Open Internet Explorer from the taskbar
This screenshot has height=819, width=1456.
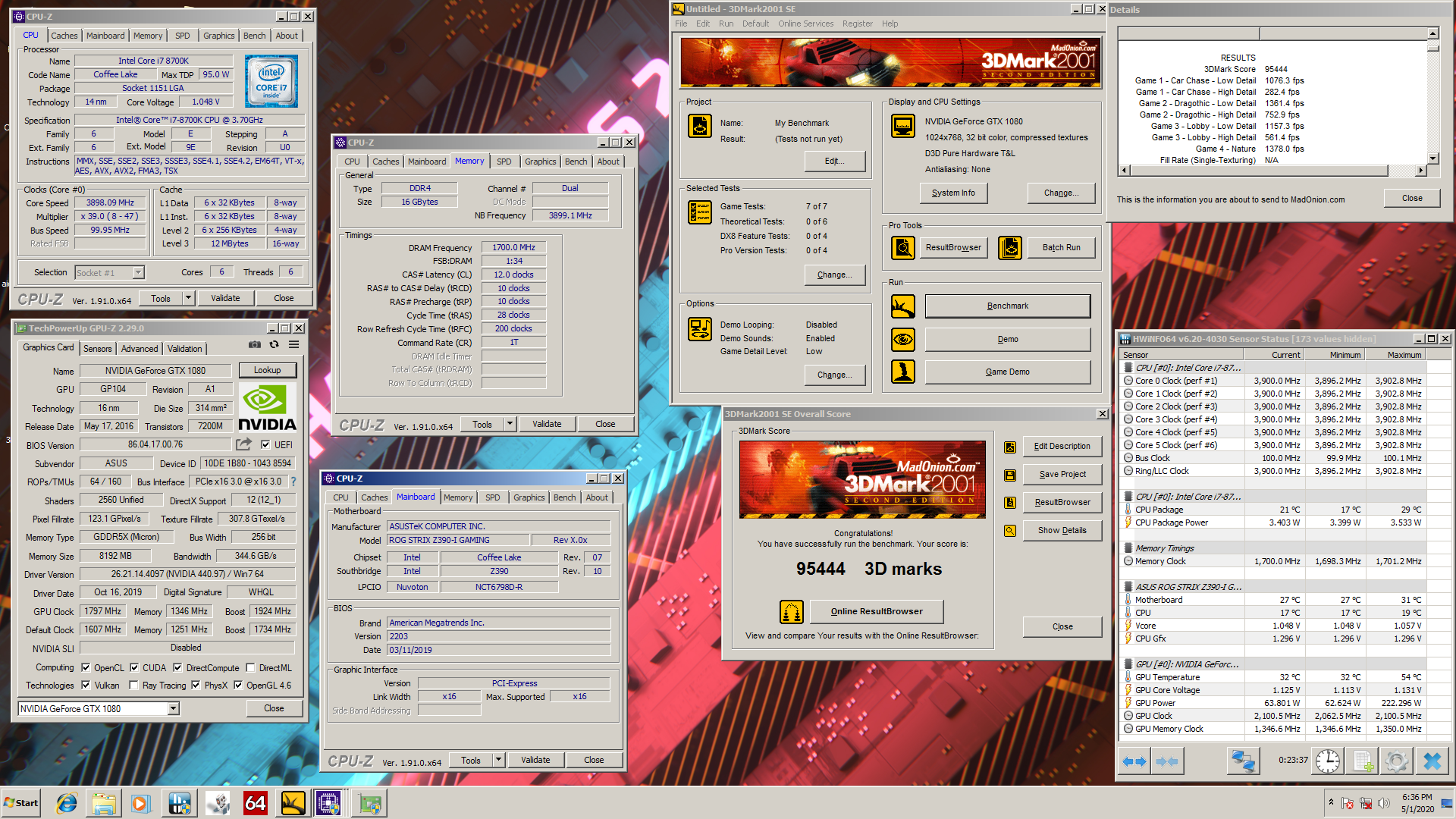click(x=67, y=803)
